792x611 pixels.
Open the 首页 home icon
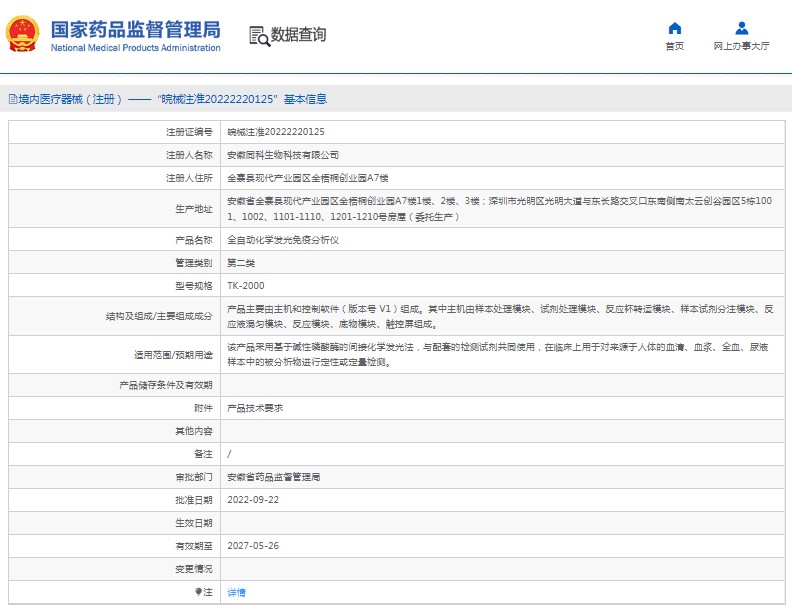[674, 28]
